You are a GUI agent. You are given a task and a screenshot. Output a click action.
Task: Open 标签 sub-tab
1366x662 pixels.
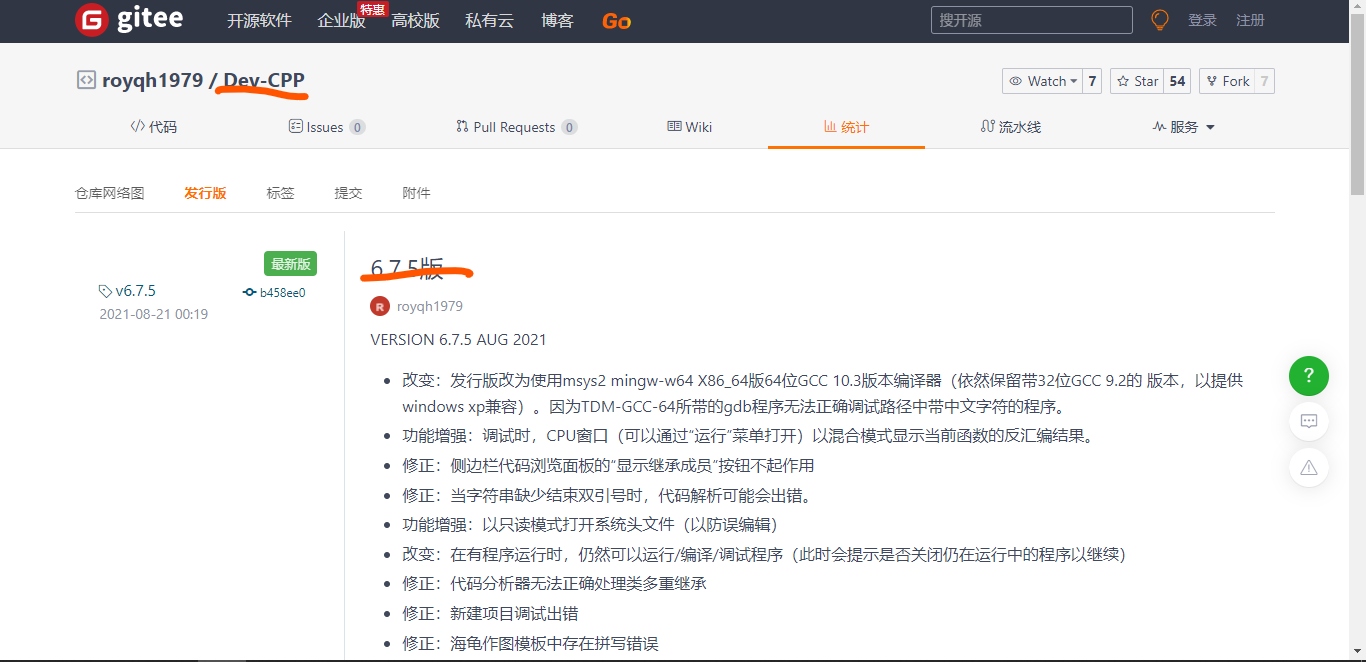coord(280,193)
